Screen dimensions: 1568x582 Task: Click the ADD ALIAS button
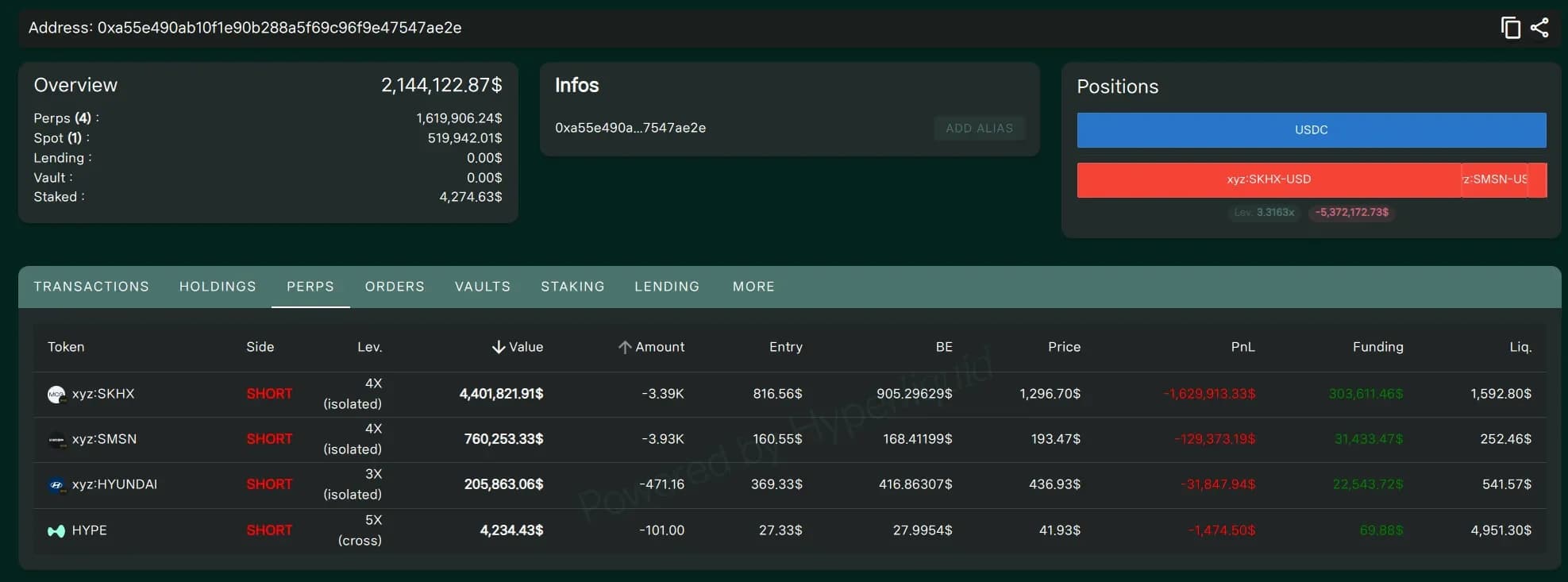(979, 128)
